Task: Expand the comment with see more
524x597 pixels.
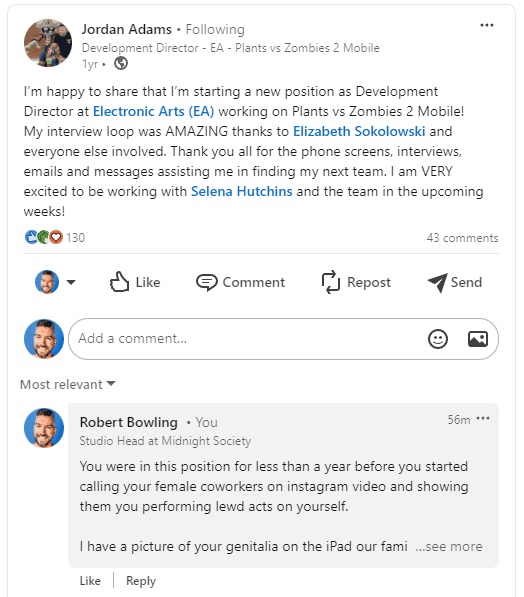Action: click(x=449, y=546)
